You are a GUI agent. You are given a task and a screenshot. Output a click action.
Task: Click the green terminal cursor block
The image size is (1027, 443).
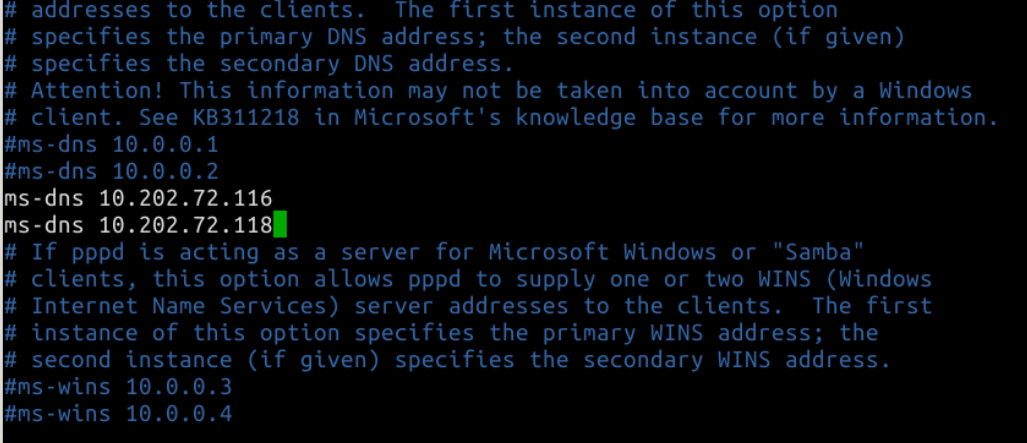280,225
